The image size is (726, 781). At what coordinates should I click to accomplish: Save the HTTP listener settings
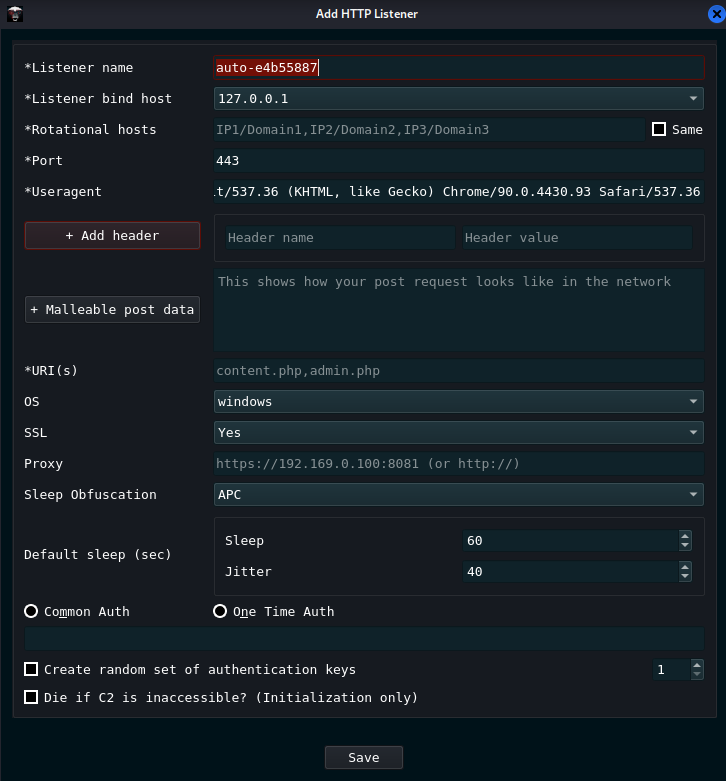click(363, 757)
